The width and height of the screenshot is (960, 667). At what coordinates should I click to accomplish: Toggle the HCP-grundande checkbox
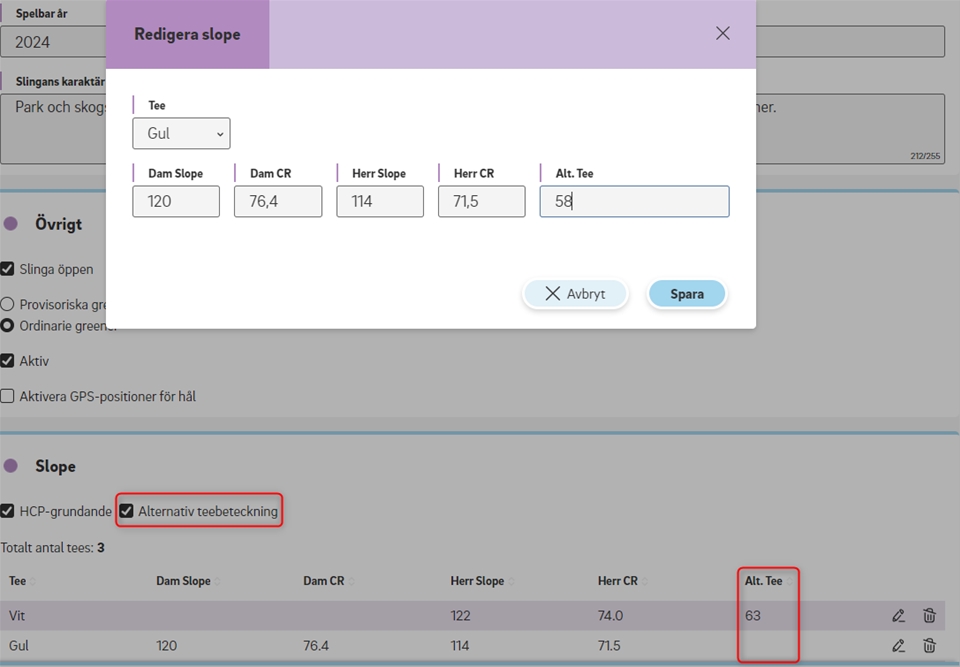click(x=8, y=511)
